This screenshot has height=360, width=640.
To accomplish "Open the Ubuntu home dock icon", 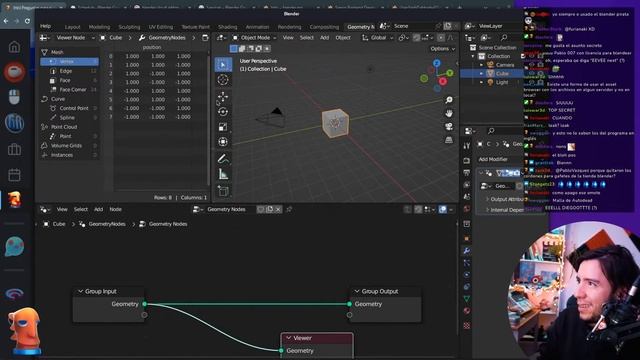I will (x=14, y=47).
